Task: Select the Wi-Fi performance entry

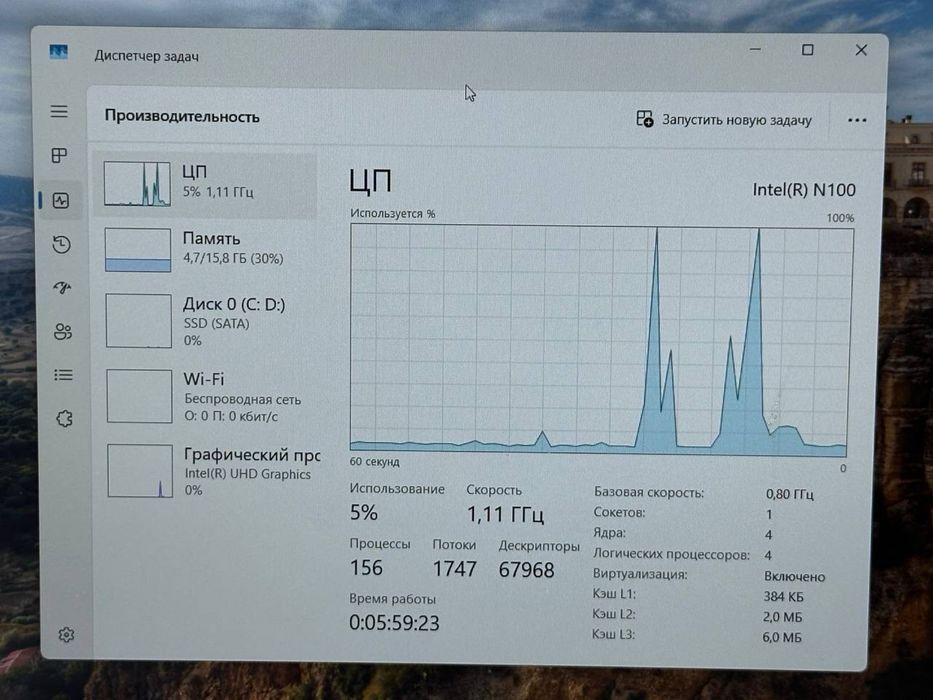Action: (207, 396)
